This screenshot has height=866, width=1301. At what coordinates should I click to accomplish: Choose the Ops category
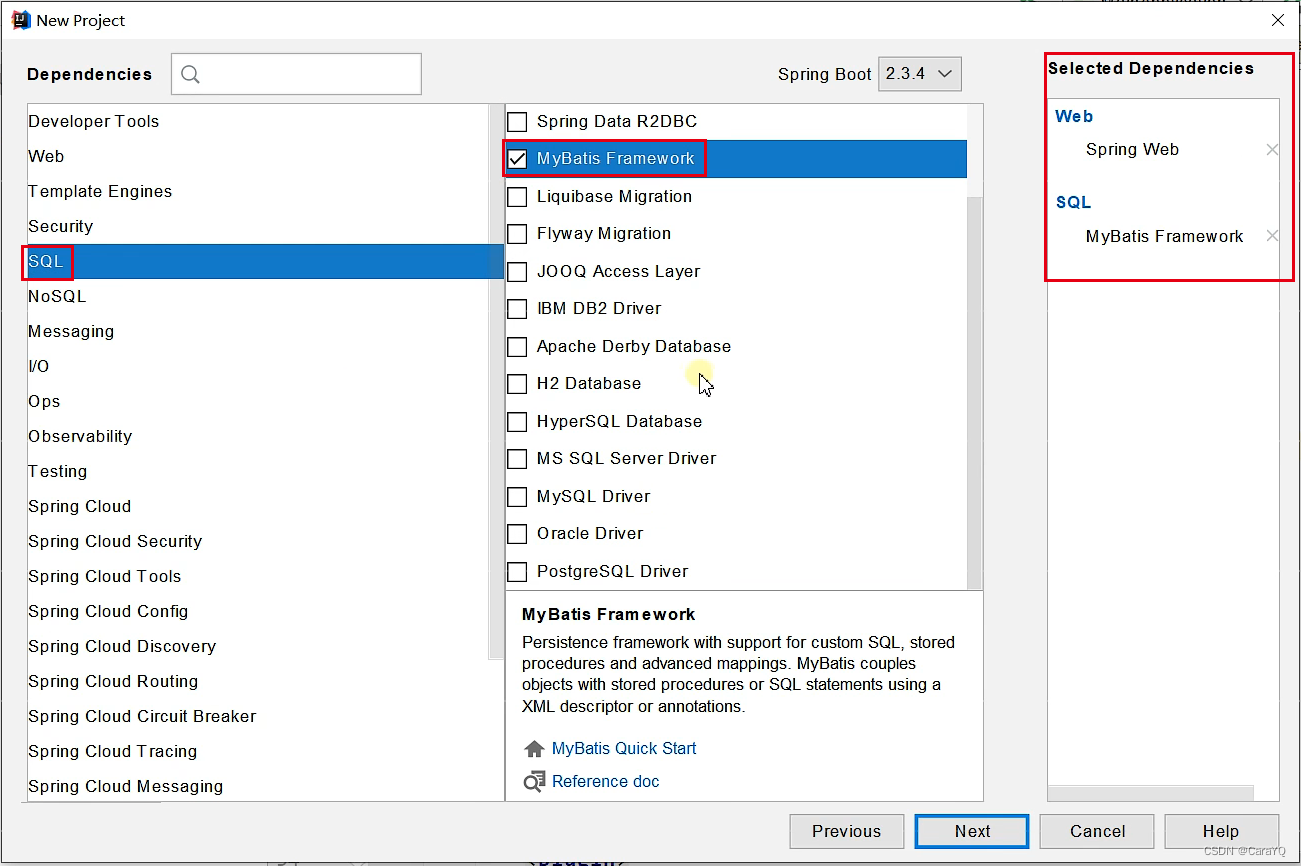tap(258, 402)
